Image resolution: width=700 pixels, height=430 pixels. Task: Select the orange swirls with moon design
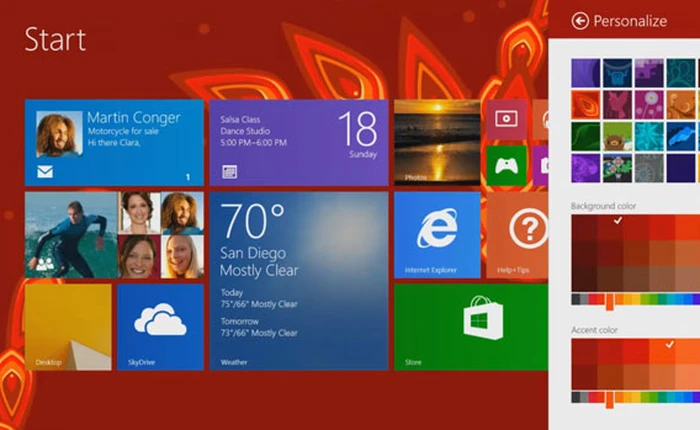(681, 104)
